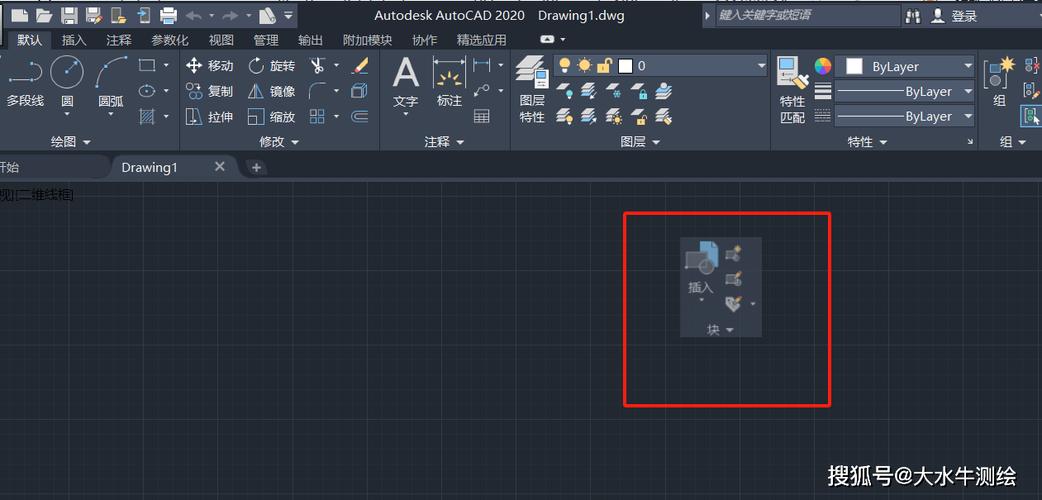Image resolution: width=1042 pixels, height=500 pixels.
Task: Click the Move (移动) tool
Action: [210, 65]
